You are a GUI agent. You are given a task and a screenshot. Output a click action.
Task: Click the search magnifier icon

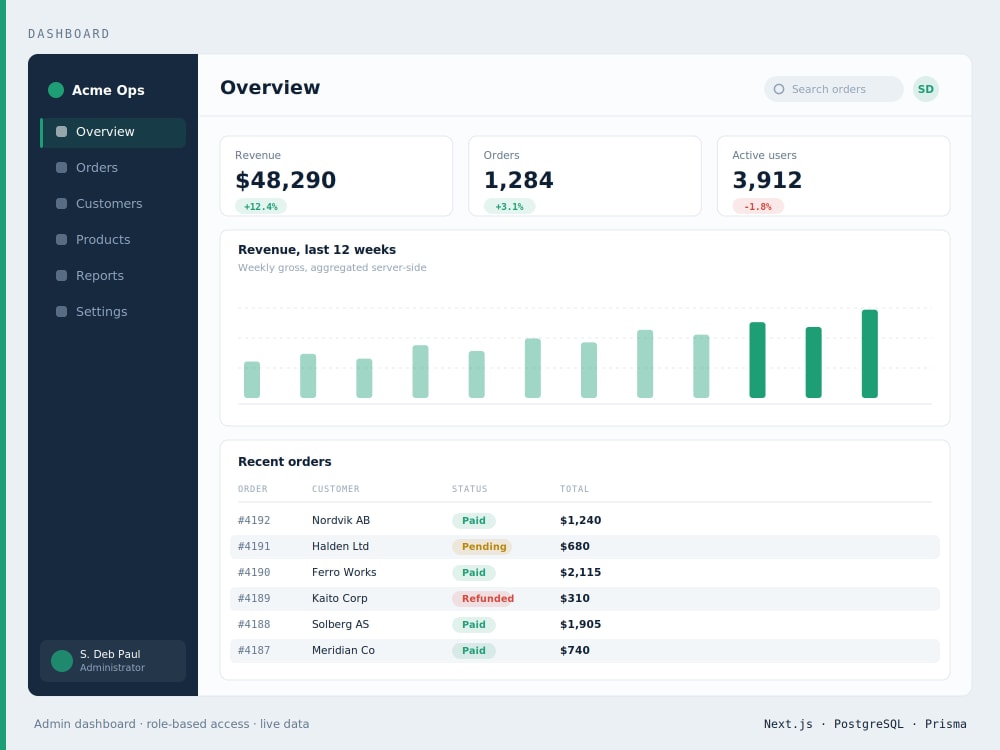[779, 89]
